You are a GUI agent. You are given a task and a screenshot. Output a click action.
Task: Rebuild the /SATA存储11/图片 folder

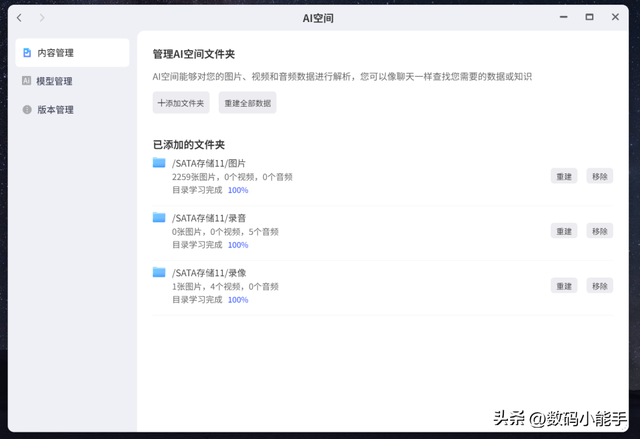coord(564,176)
